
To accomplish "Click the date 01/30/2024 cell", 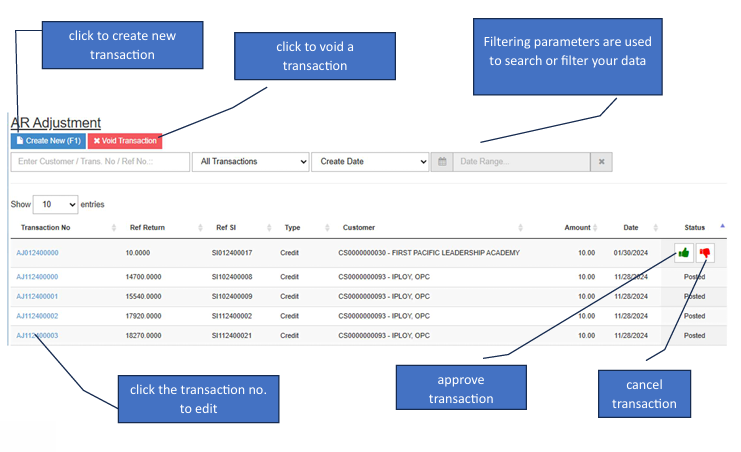I will [631, 253].
